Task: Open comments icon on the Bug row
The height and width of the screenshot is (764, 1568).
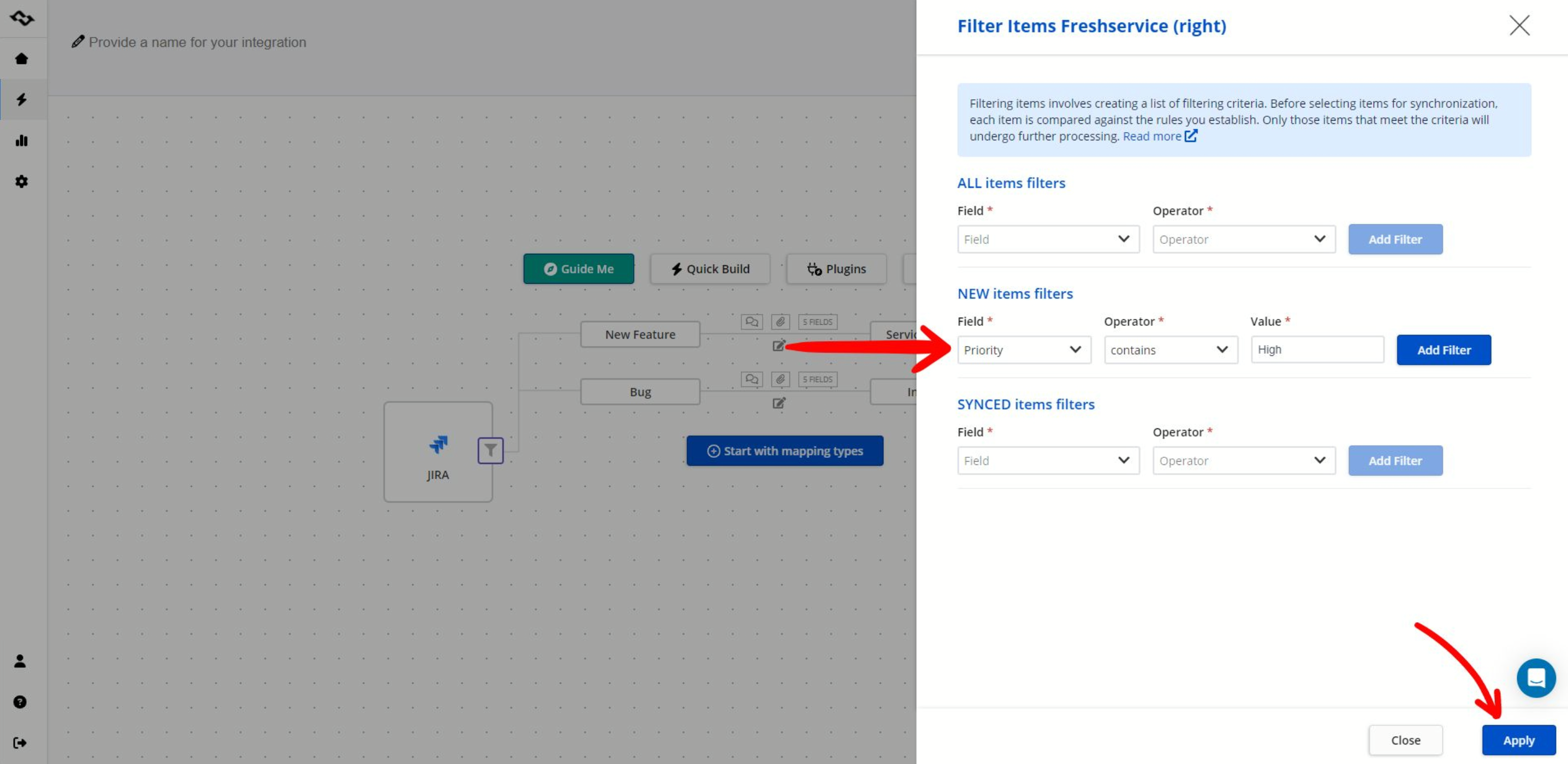Action: tap(752, 379)
